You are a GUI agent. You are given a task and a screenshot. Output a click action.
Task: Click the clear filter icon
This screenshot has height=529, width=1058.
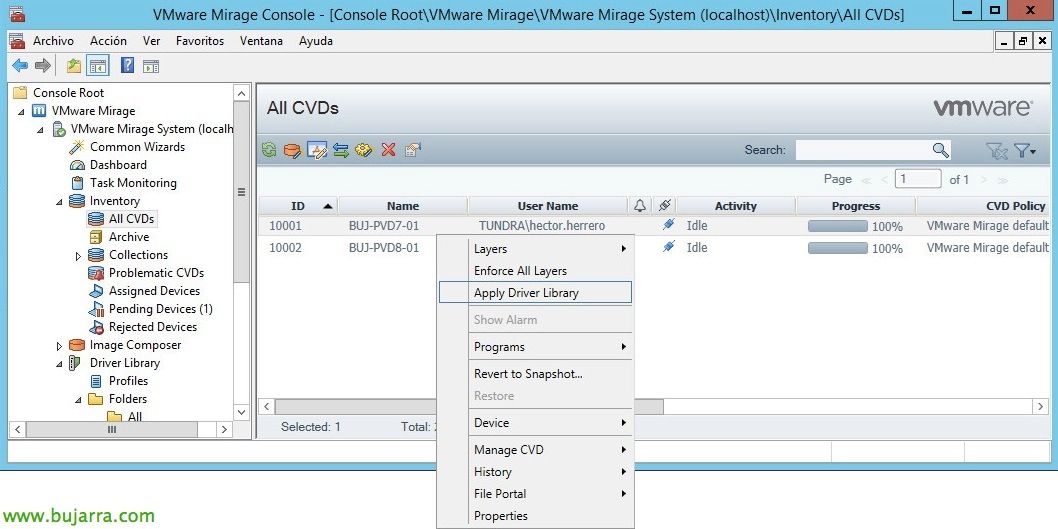tap(996, 150)
